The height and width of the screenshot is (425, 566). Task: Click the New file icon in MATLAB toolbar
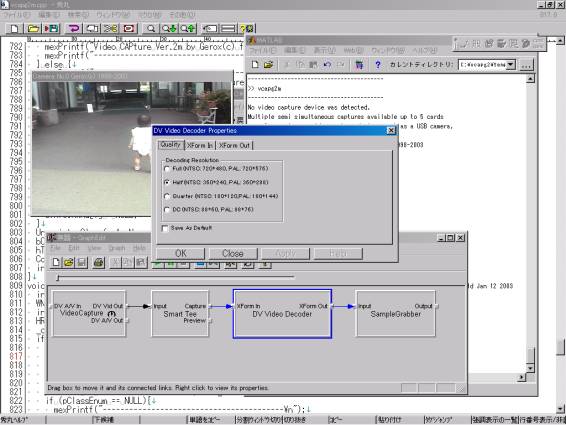[256, 65]
